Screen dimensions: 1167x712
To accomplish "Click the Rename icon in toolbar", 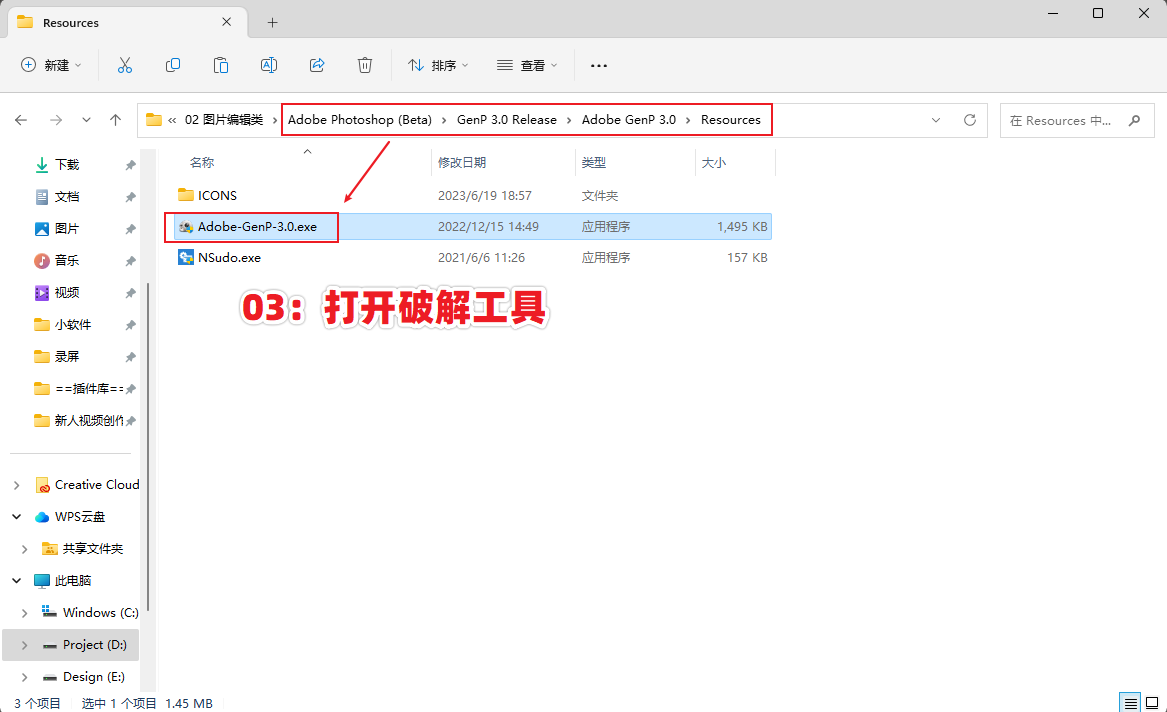I will pos(269,65).
